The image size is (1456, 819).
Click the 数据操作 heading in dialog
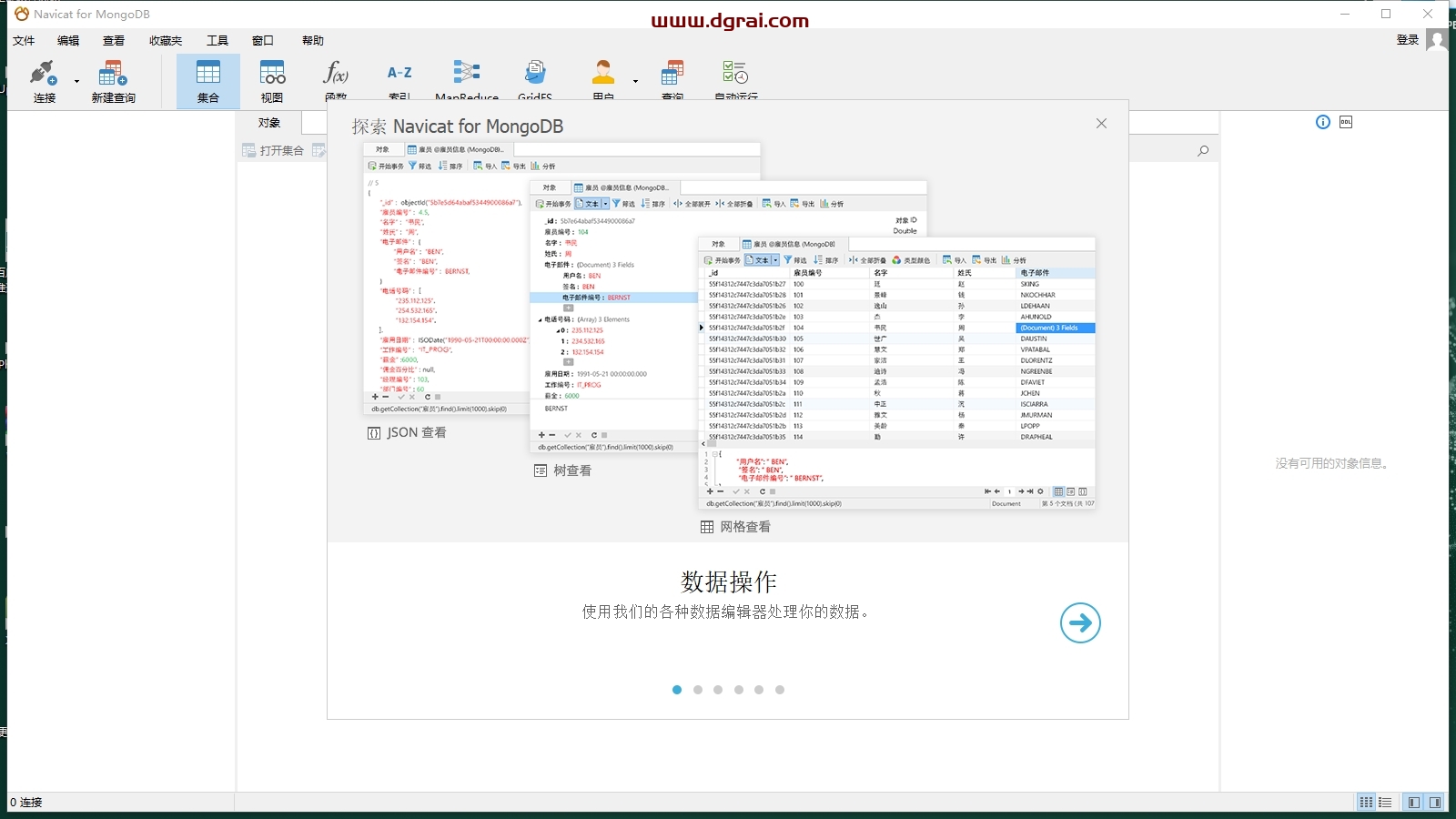tap(729, 581)
